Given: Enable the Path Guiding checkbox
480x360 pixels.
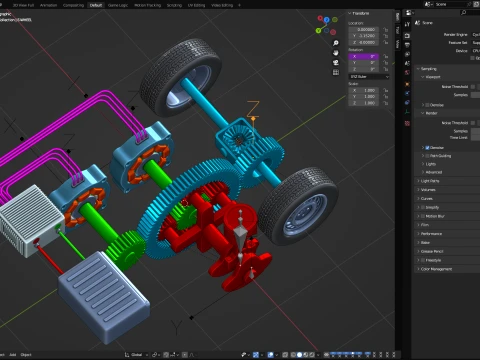Looking at the screenshot, I should pos(427,156).
